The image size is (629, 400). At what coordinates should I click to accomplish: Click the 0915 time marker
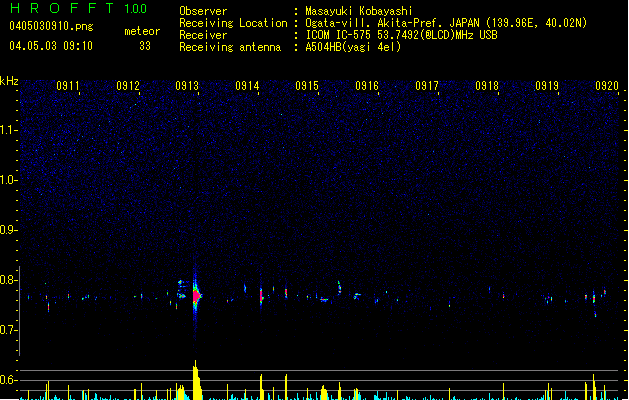tap(307, 86)
